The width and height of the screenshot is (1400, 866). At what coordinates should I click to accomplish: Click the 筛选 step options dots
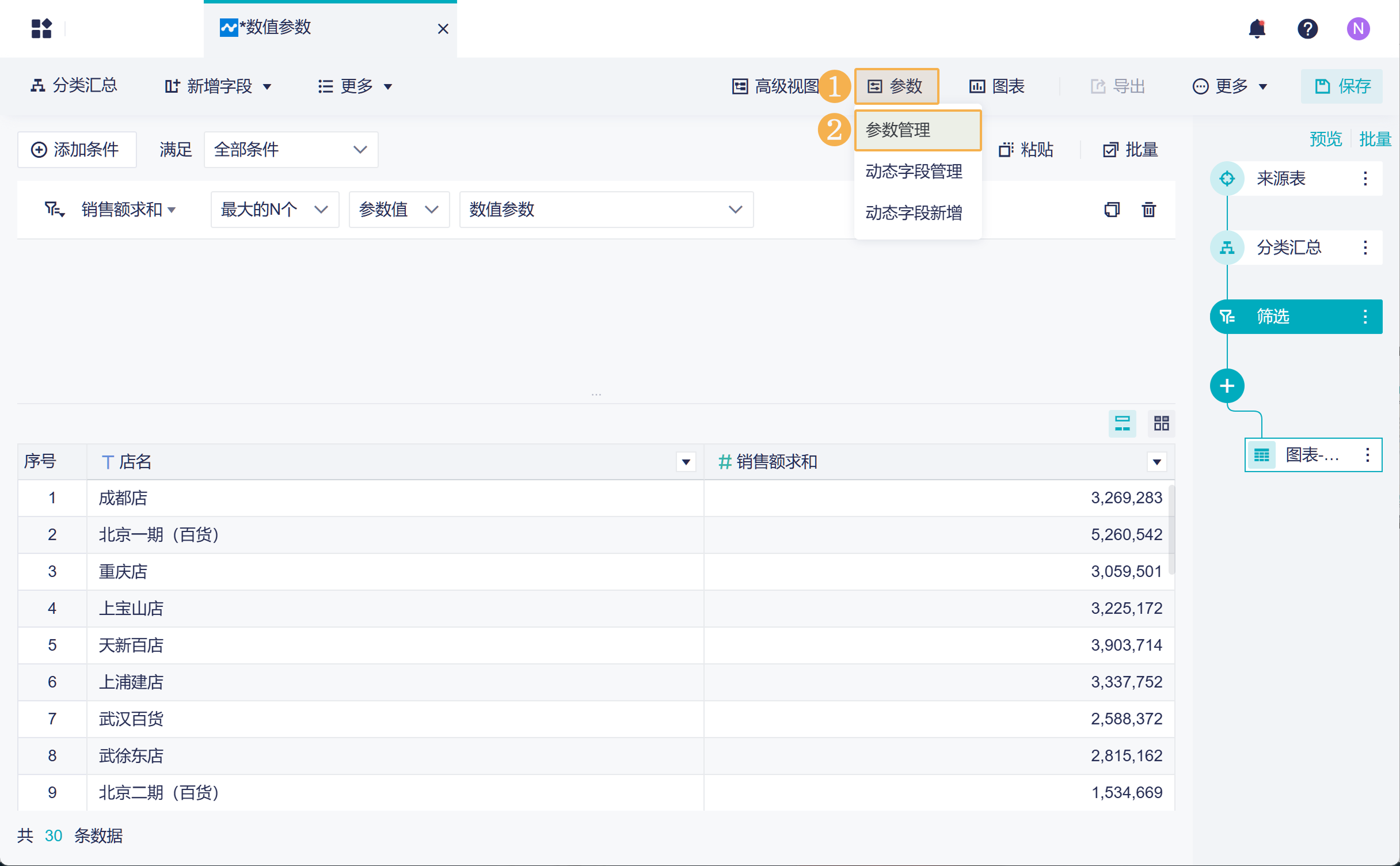click(x=1365, y=317)
